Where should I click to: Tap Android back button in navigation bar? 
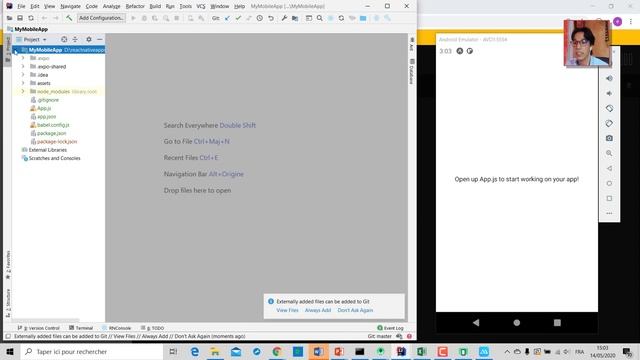click(x=476, y=322)
